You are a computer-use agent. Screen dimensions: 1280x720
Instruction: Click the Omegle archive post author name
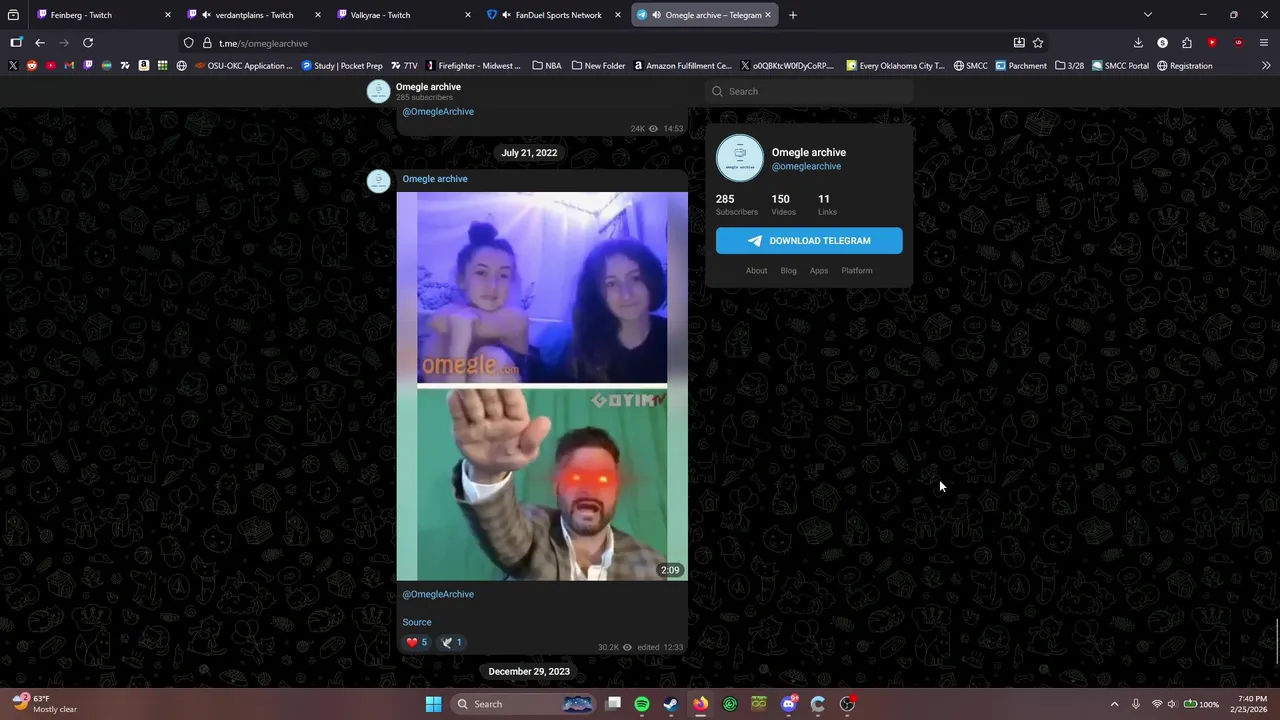435,179
